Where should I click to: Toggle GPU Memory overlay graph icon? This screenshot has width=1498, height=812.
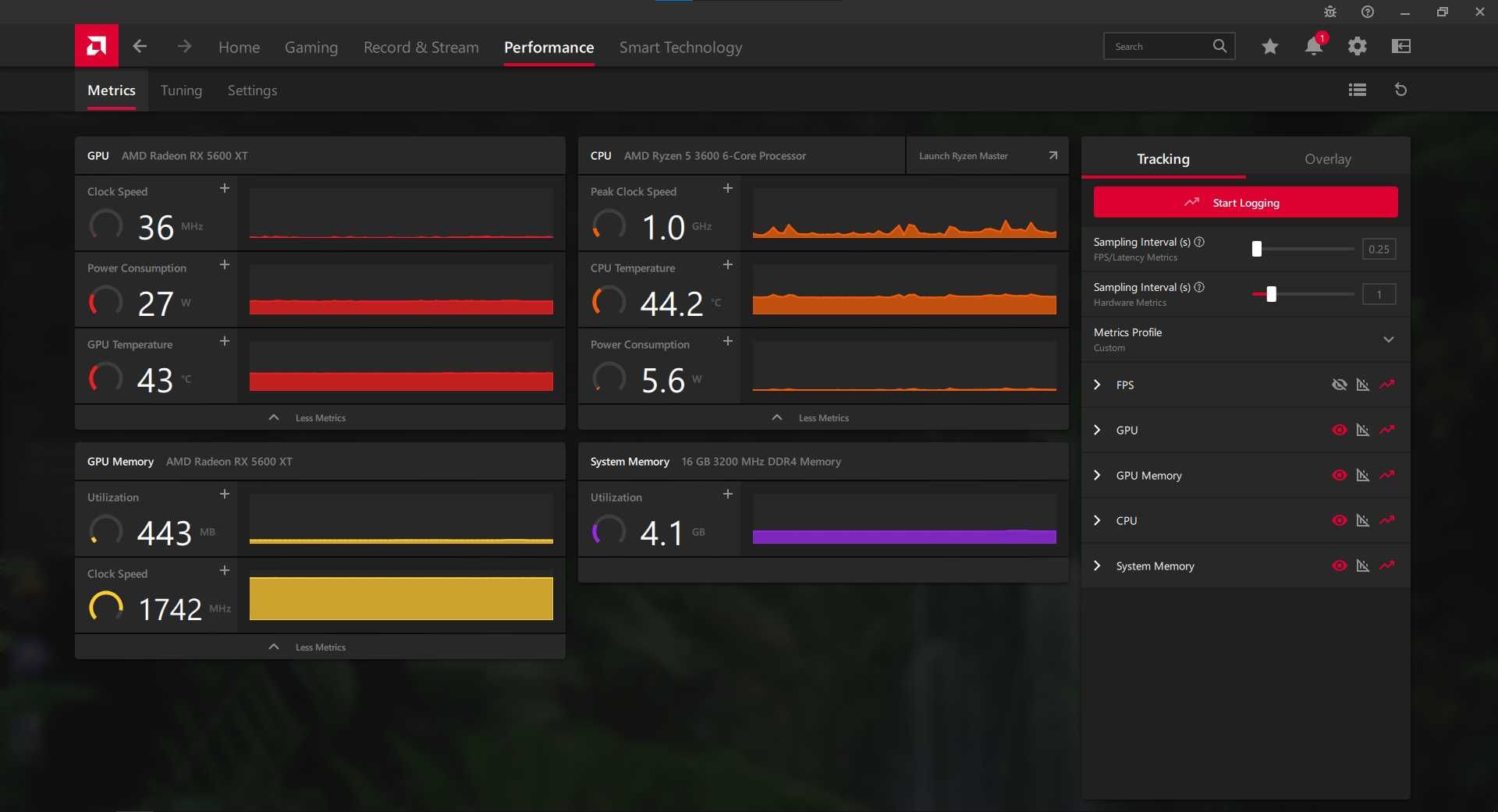tap(1363, 475)
